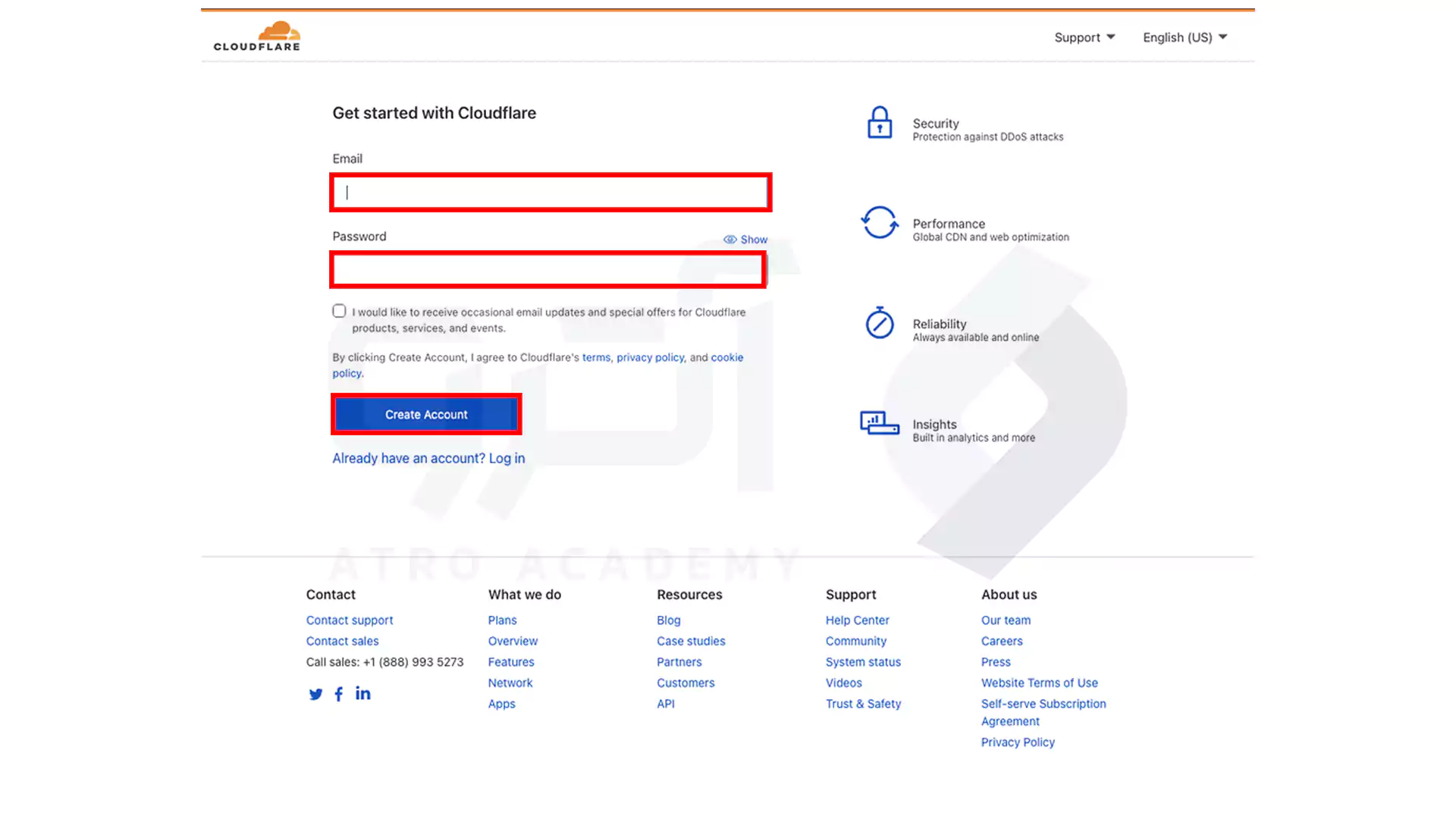This screenshot has width=1456, height=819.
Task: Click the 'Global CDN and web optimization' text
Action: [x=991, y=237]
